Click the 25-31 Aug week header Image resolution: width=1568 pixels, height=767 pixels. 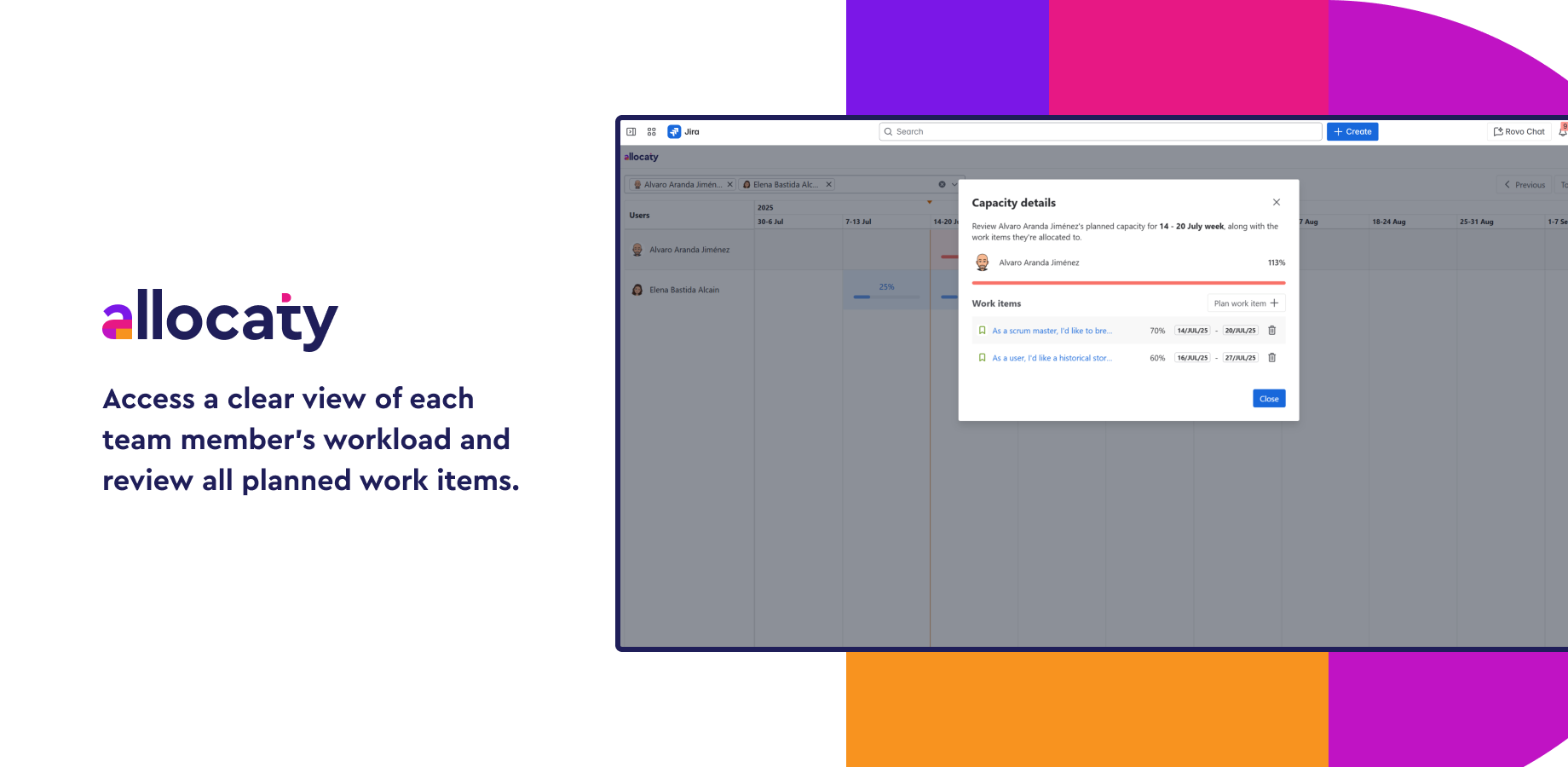(x=1477, y=222)
